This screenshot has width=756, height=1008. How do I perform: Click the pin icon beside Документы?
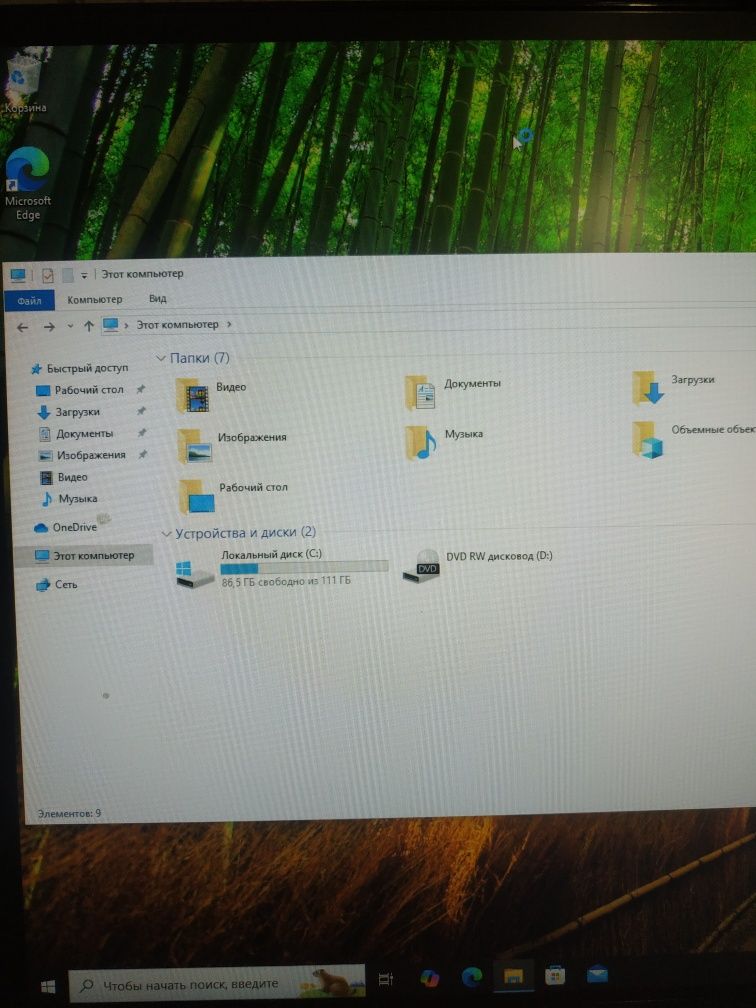pos(141,433)
